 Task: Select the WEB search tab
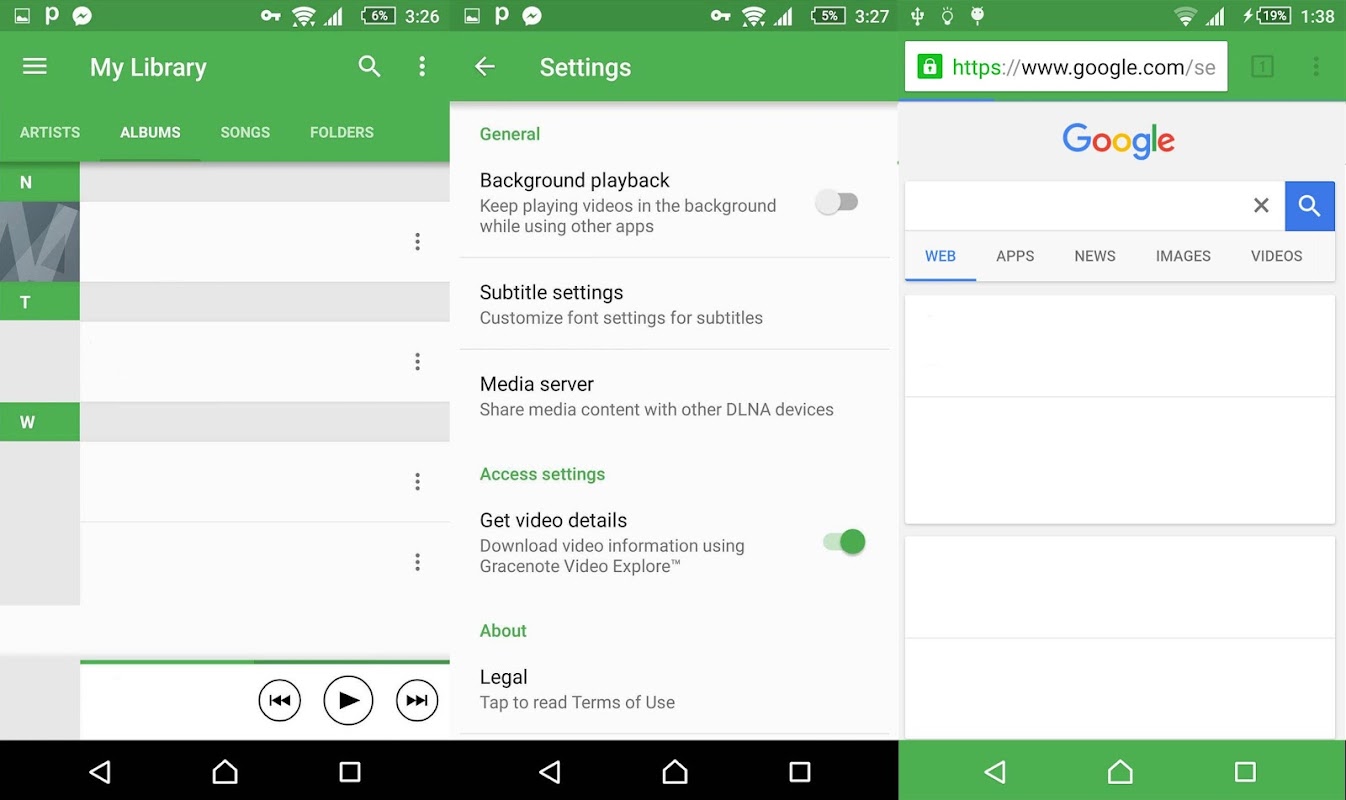[940, 256]
